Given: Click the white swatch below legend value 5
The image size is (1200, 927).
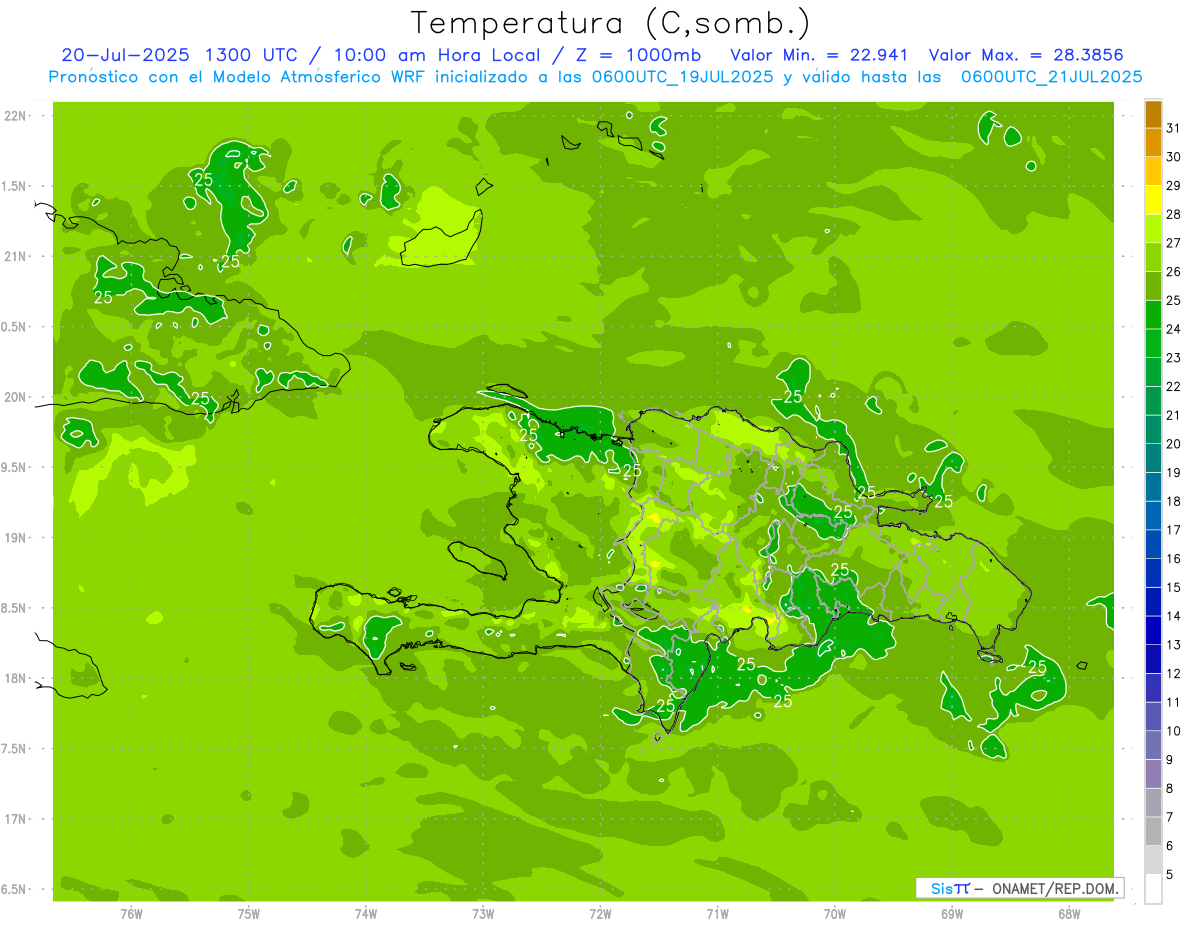Looking at the screenshot, I should [x=1153, y=889].
